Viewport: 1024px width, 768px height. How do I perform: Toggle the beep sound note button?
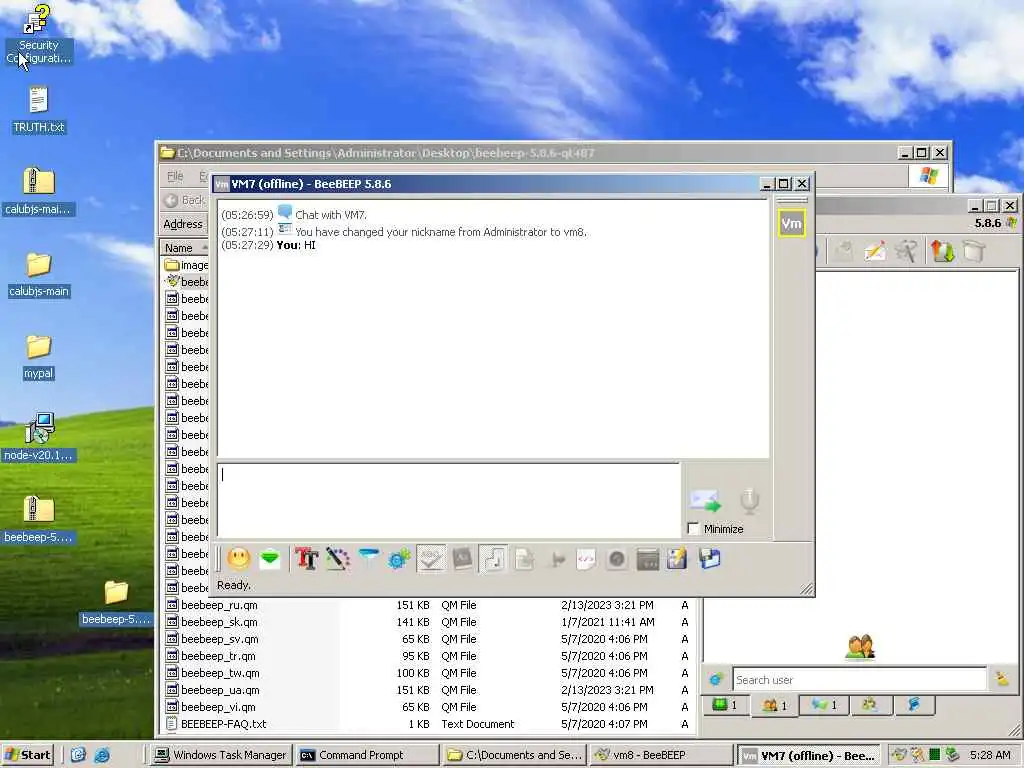click(x=493, y=559)
